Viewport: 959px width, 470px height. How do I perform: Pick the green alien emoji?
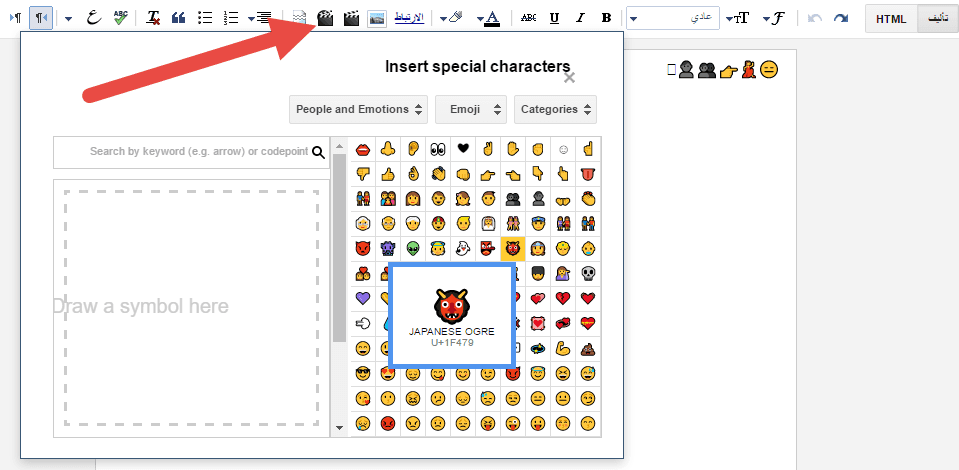[412, 247]
